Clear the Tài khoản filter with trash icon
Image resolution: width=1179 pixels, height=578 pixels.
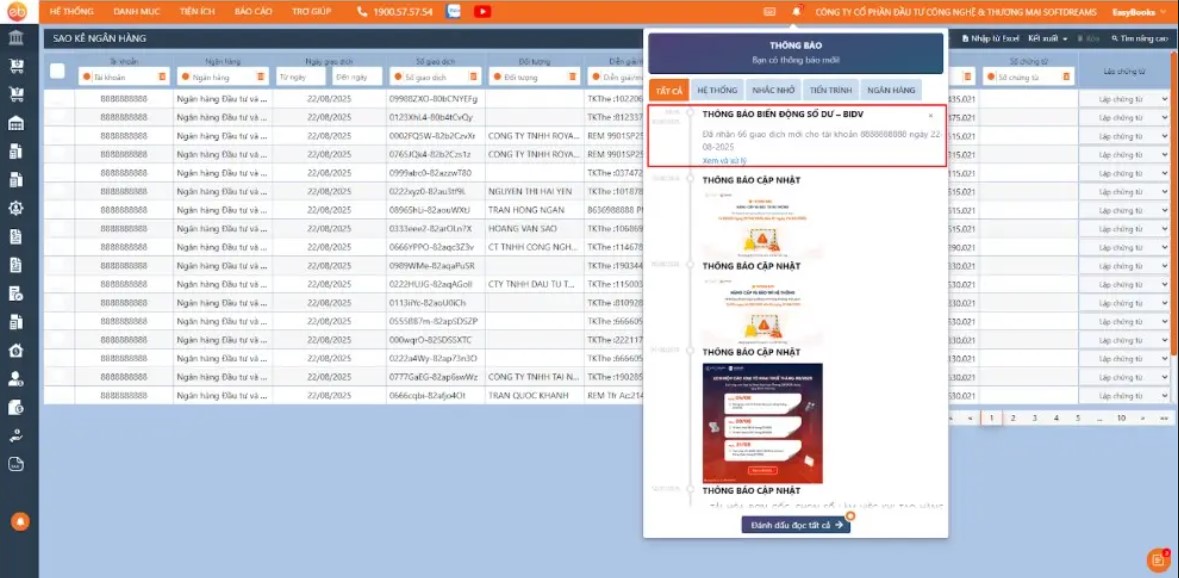click(162, 77)
